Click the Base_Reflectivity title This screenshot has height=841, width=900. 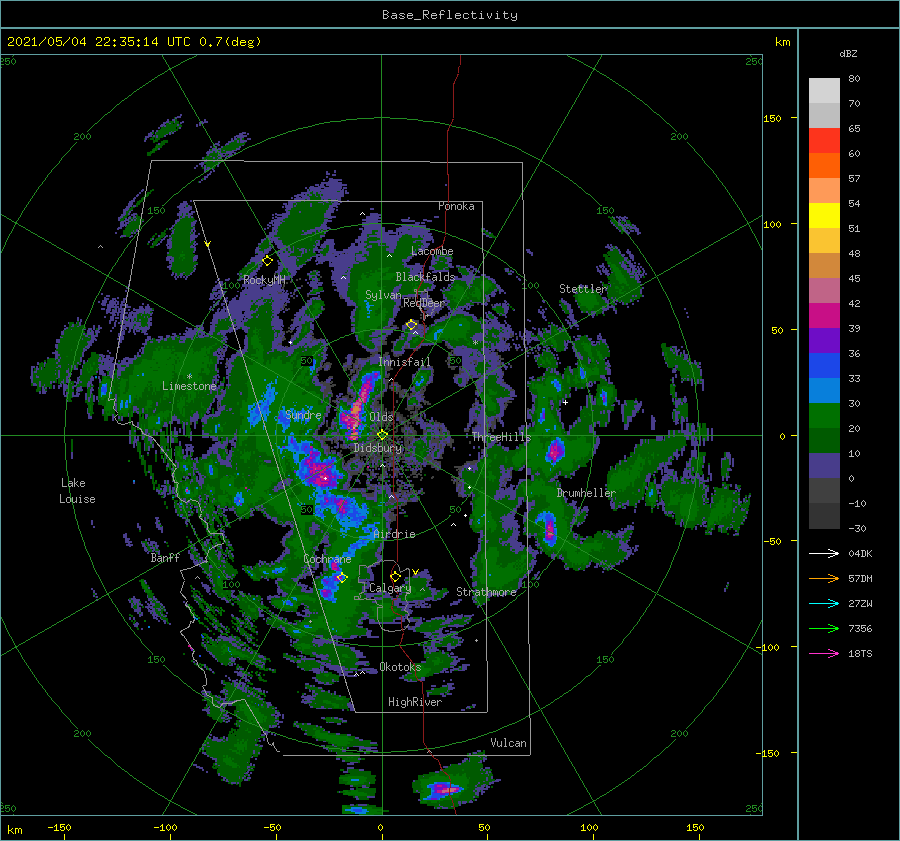point(450,15)
